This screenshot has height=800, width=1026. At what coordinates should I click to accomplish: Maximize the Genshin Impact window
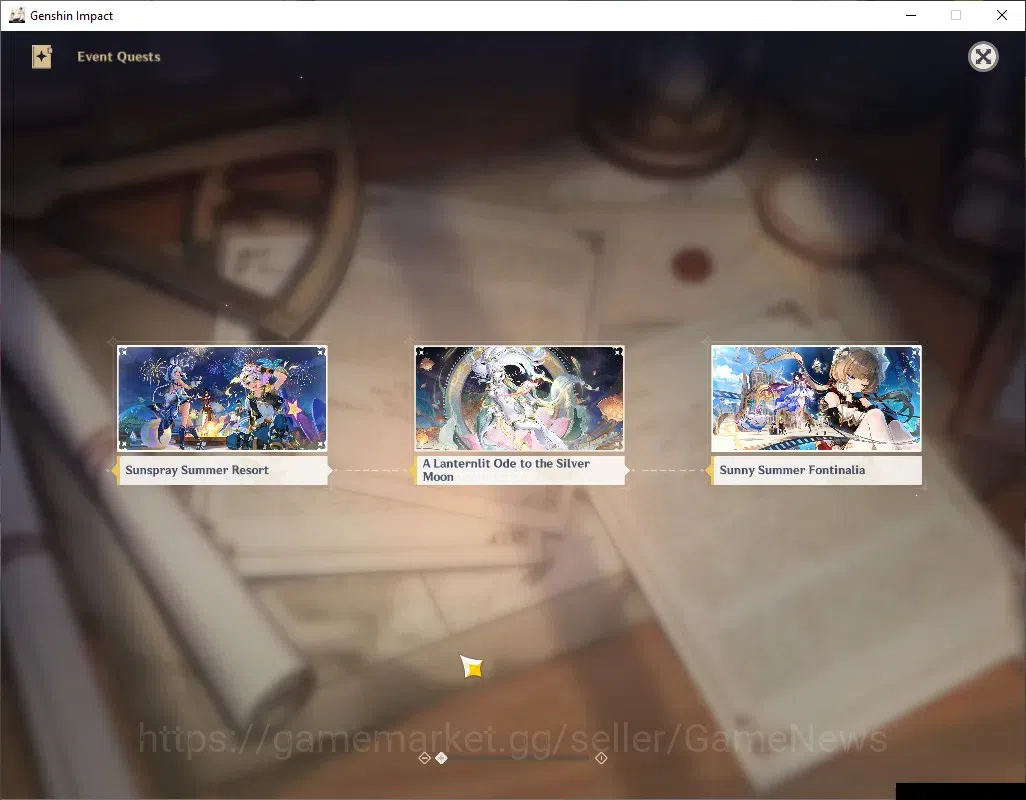click(x=956, y=15)
